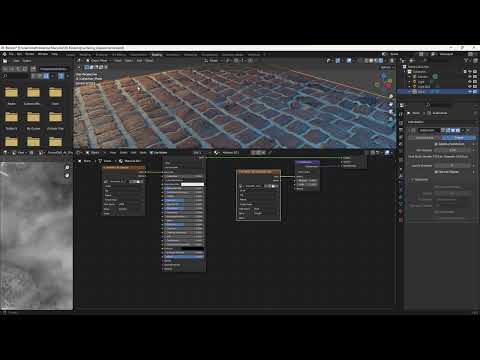Select Catmull-Clark subdivision type
This screenshot has width=480, height=360.
[x=425, y=137]
